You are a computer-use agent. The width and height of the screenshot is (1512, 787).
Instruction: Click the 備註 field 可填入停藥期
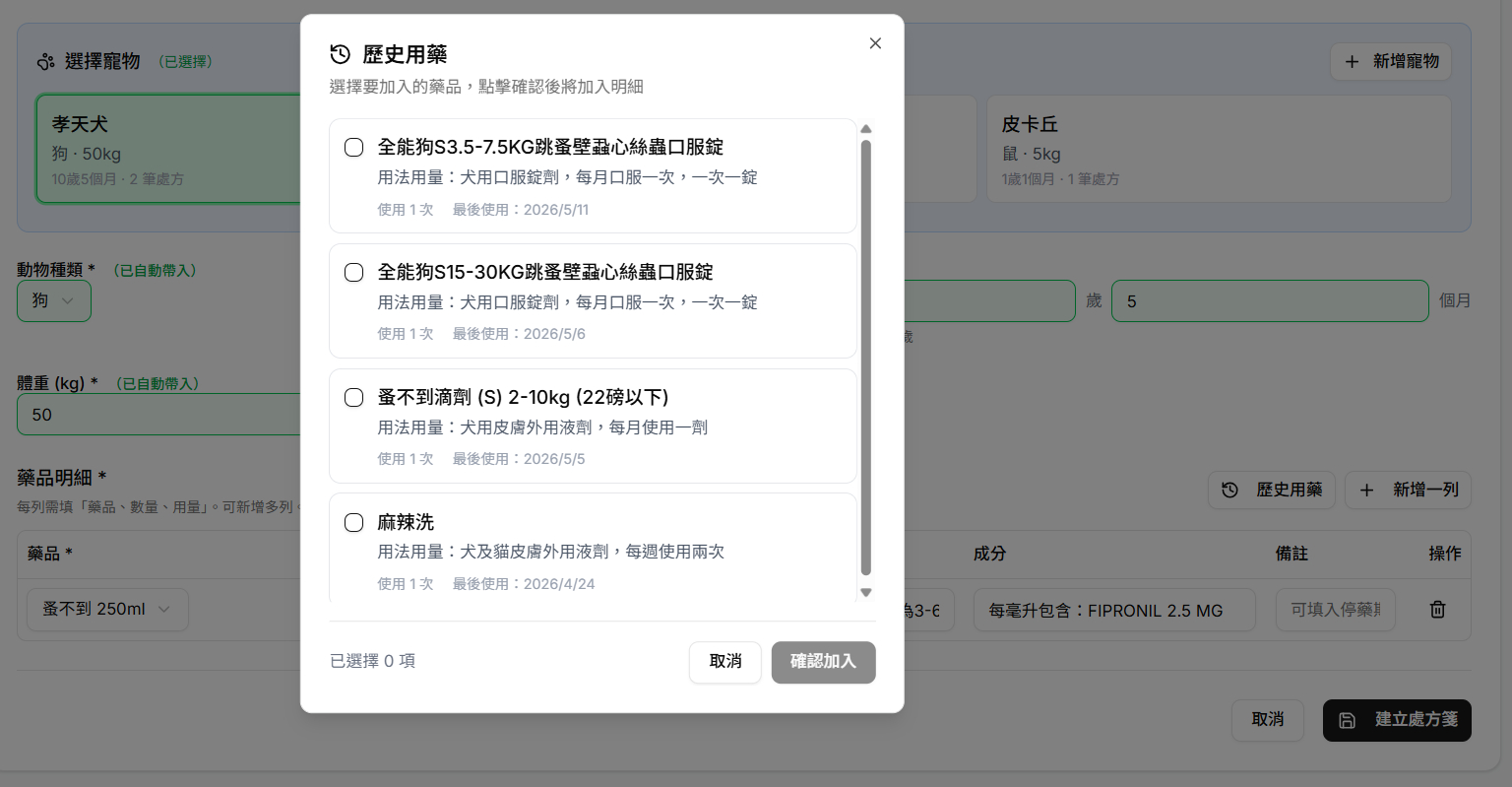[x=1336, y=610]
